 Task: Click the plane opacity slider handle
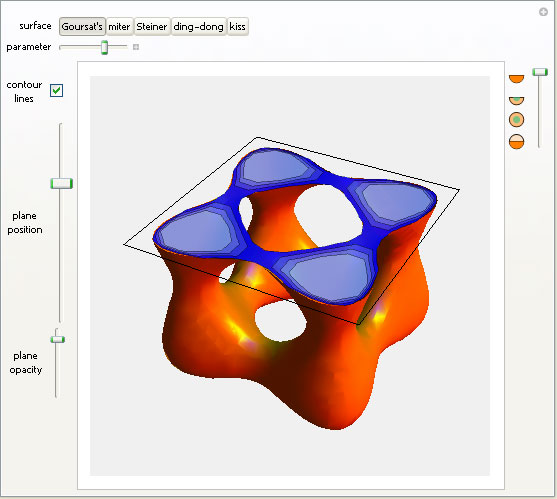coord(58,339)
